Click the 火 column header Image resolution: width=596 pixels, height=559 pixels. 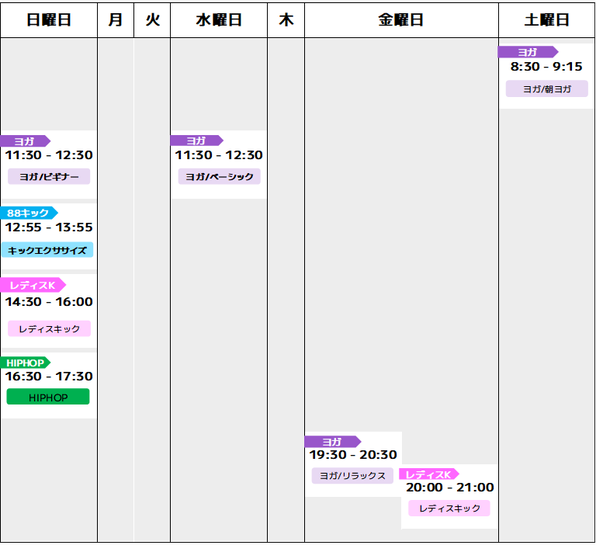(x=152, y=20)
